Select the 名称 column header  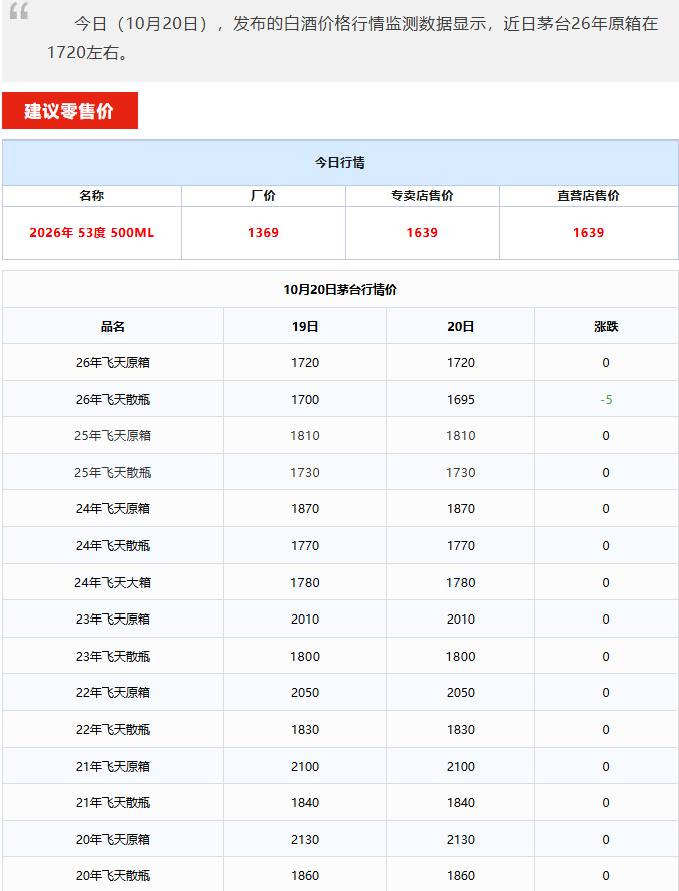[x=91, y=196]
